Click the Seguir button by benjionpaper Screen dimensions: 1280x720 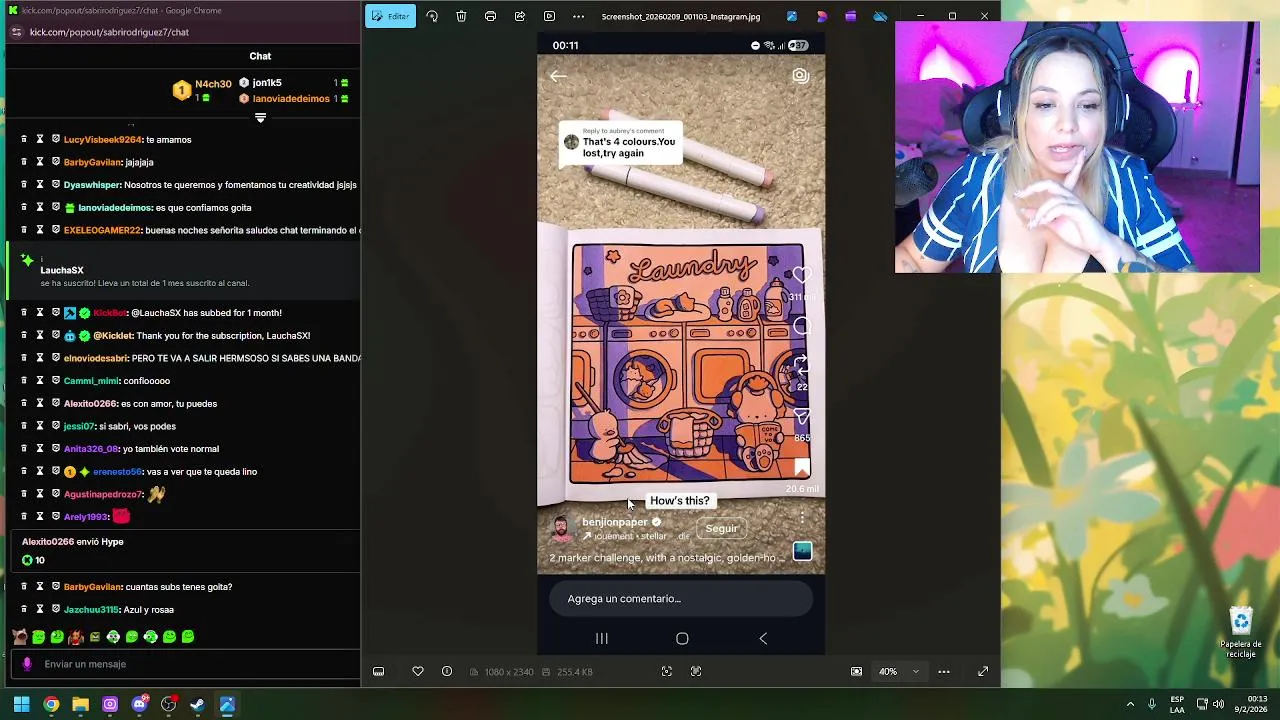point(721,529)
